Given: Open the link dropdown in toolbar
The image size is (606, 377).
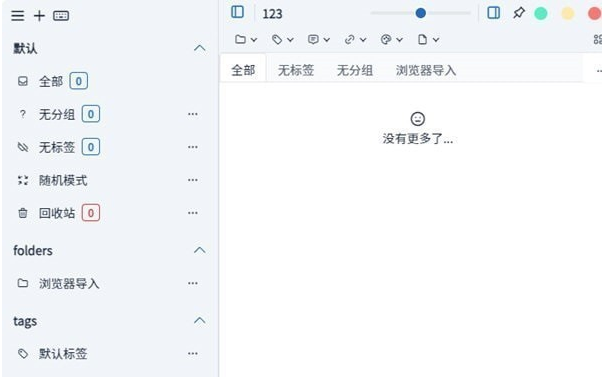Looking at the screenshot, I should coord(355,39).
